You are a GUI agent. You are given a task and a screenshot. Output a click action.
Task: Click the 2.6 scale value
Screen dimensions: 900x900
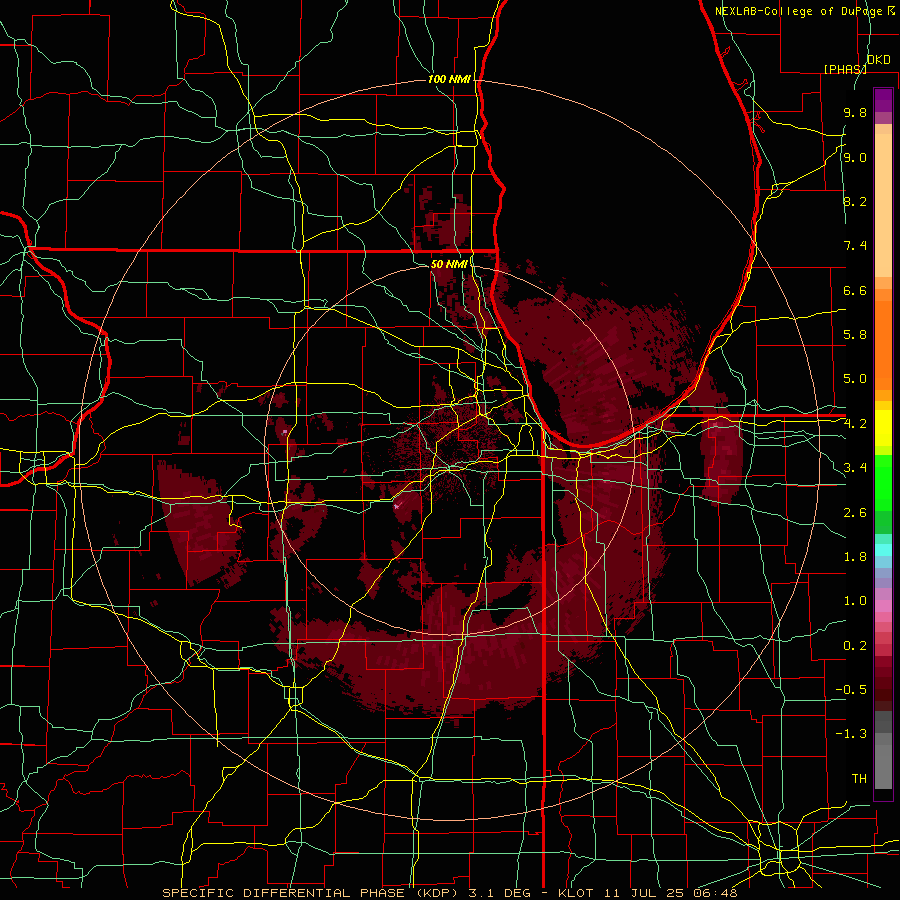pos(855,513)
